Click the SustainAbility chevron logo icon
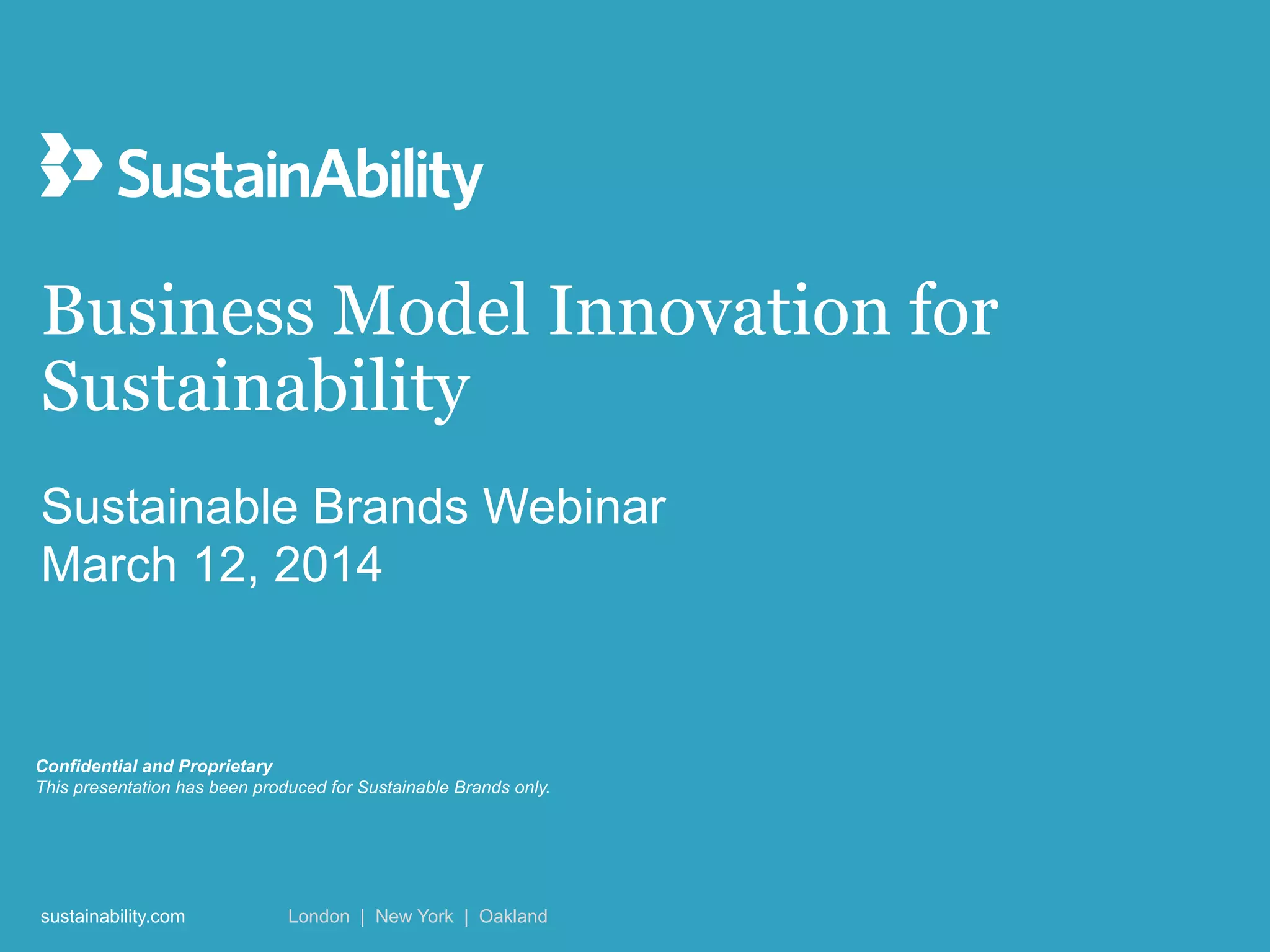Viewport: 1270px width, 952px height. pyautogui.click(x=71, y=165)
